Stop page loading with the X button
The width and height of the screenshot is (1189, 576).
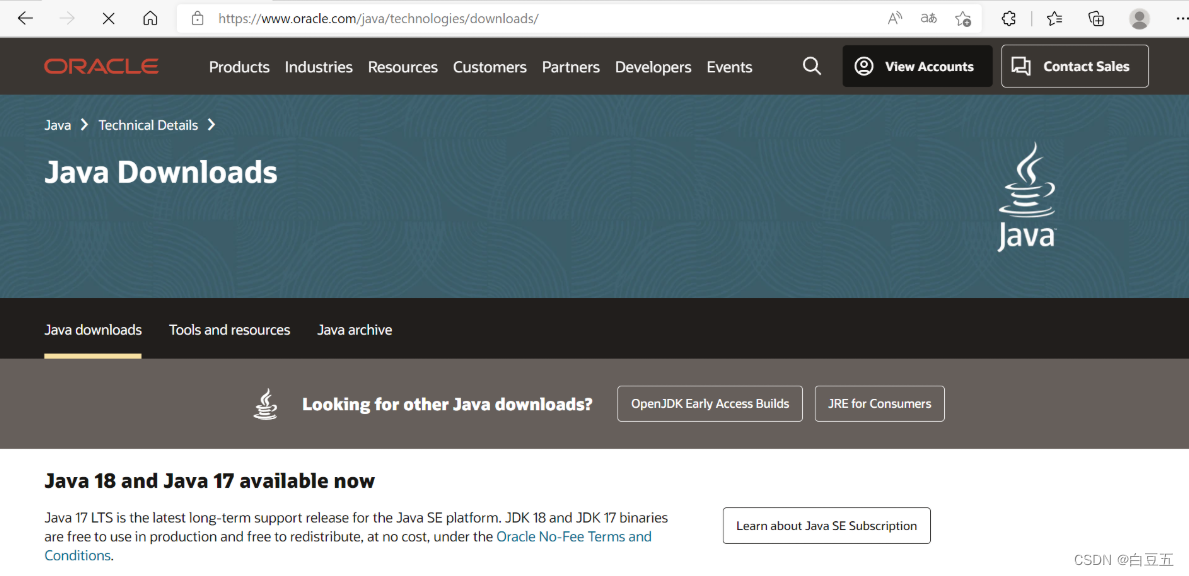point(108,18)
